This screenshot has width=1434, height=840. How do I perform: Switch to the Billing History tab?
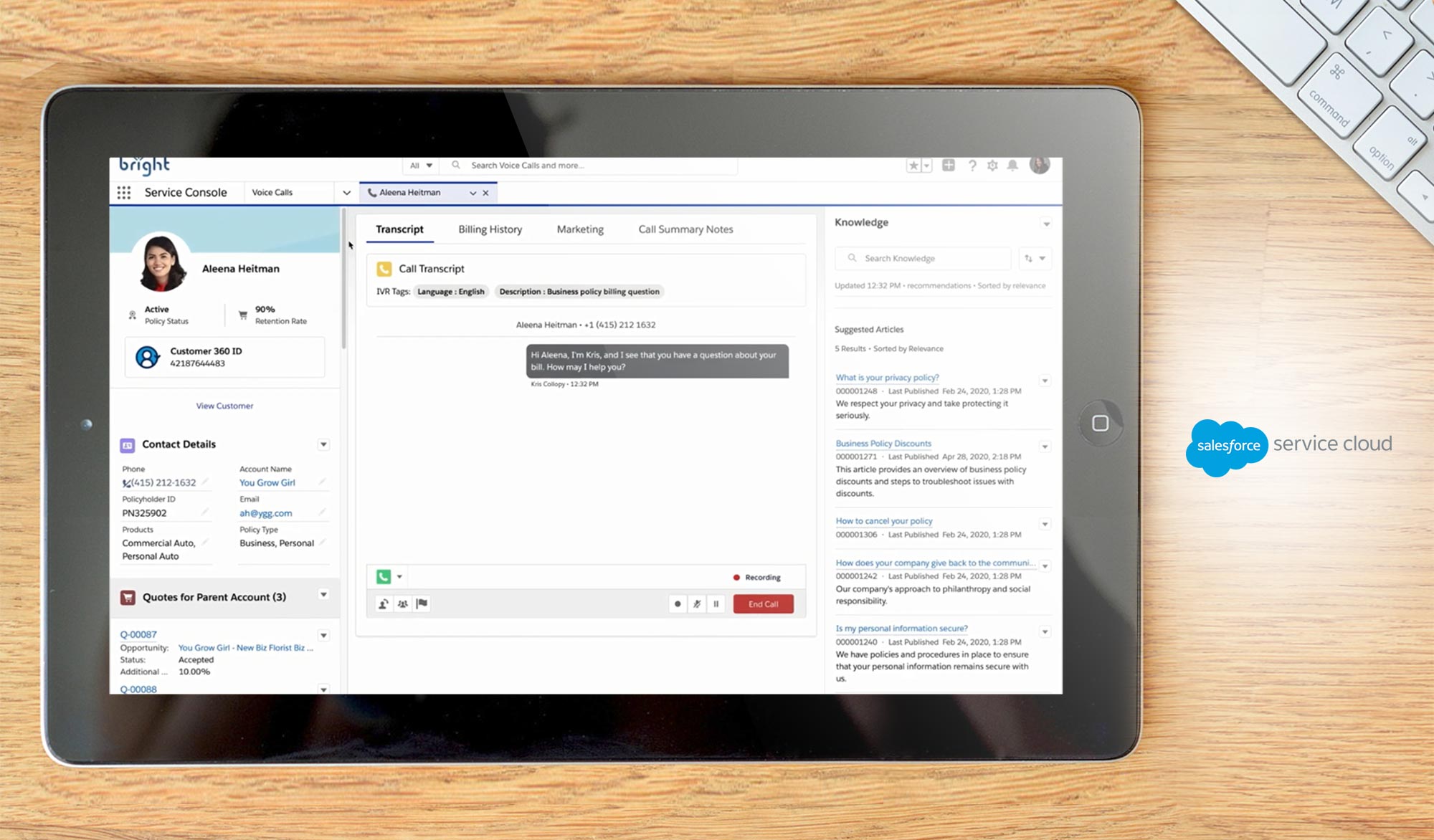point(490,229)
